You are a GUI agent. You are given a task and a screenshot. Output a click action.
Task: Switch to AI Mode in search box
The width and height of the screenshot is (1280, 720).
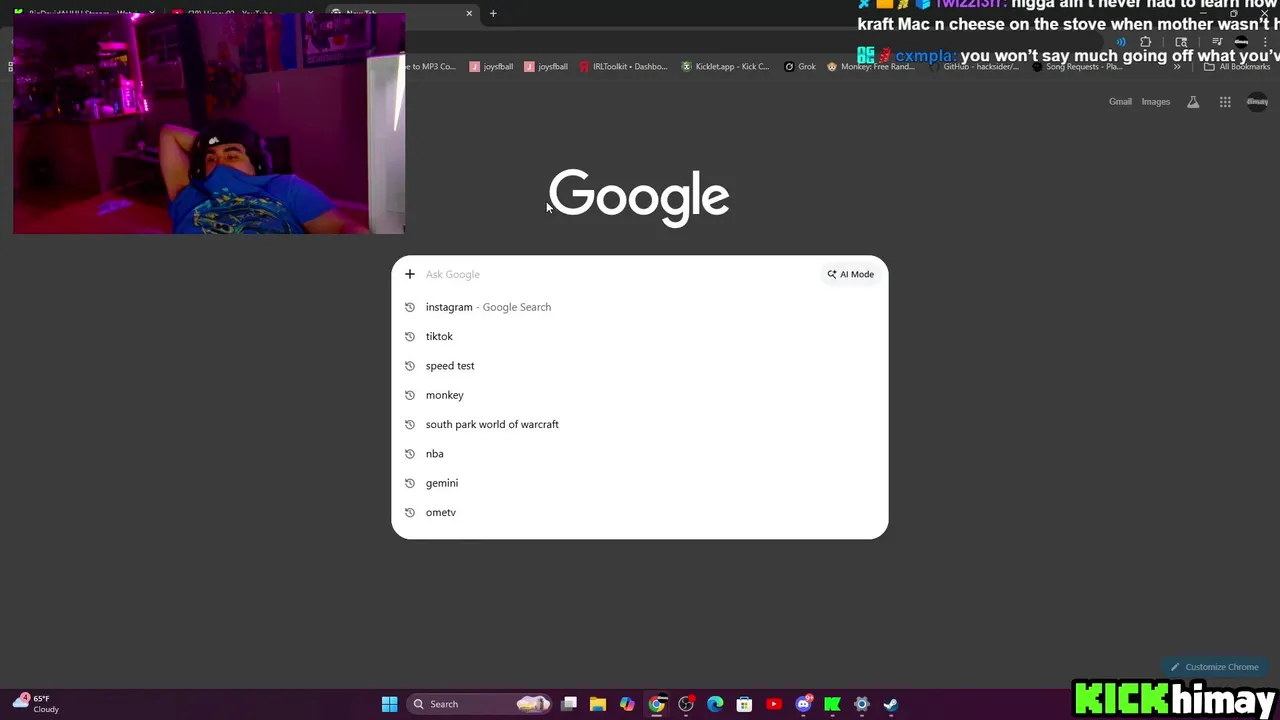850,274
